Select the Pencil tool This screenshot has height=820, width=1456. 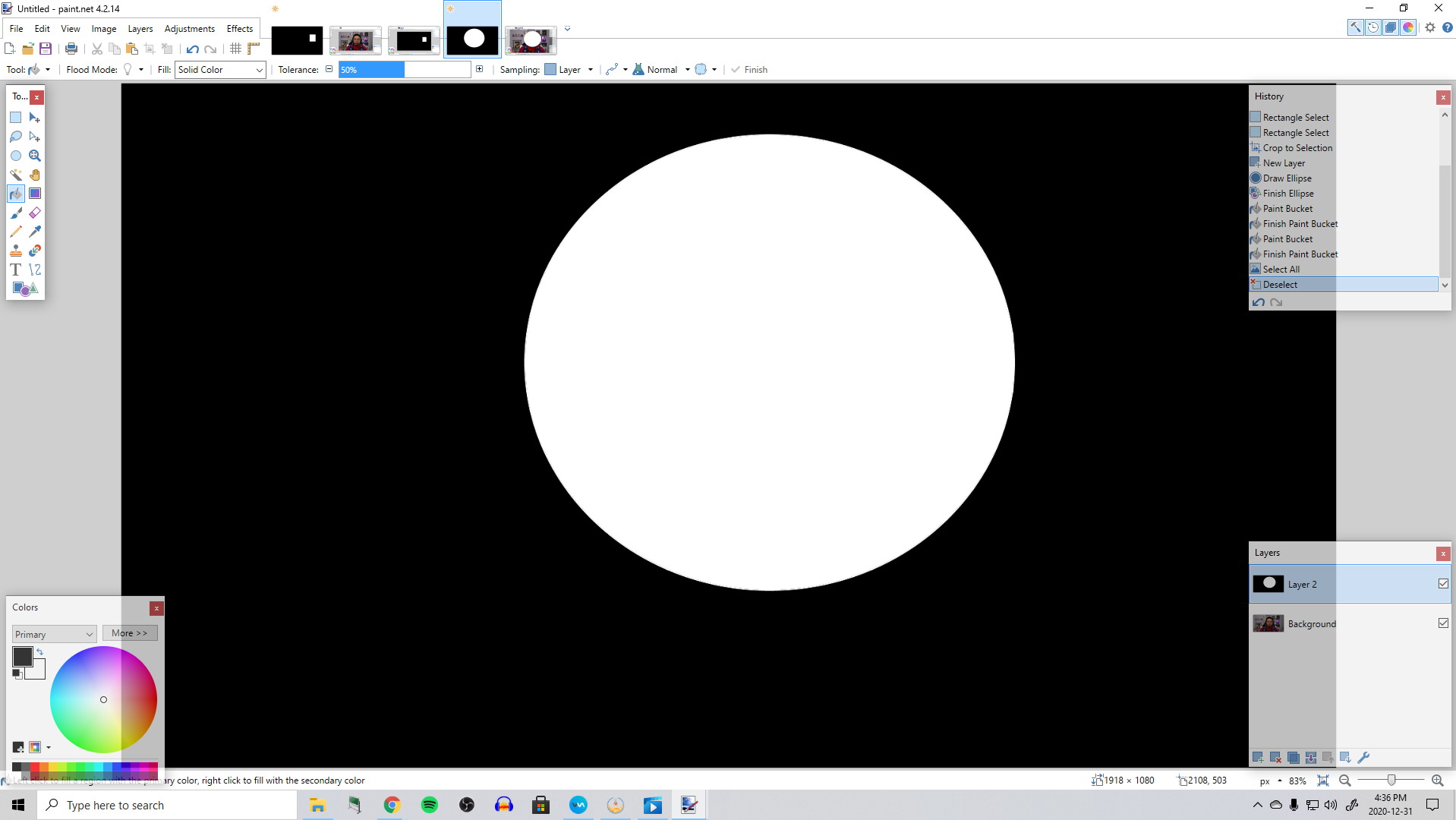click(x=16, y=232)
